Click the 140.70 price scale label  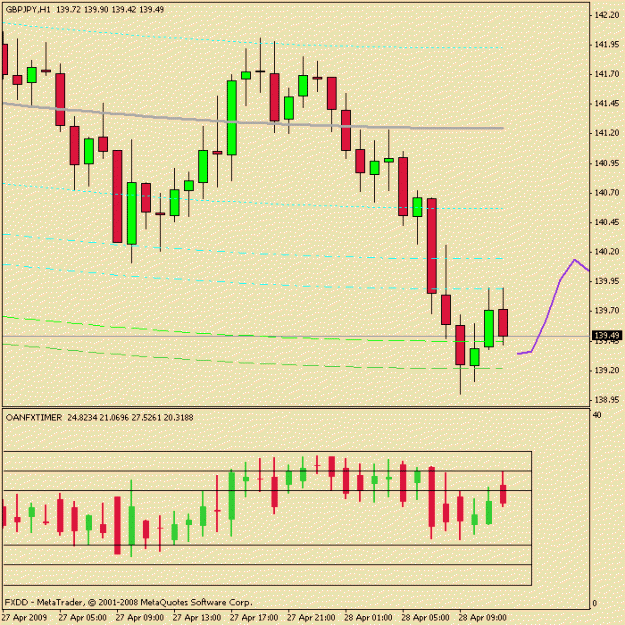click(607, 193)
